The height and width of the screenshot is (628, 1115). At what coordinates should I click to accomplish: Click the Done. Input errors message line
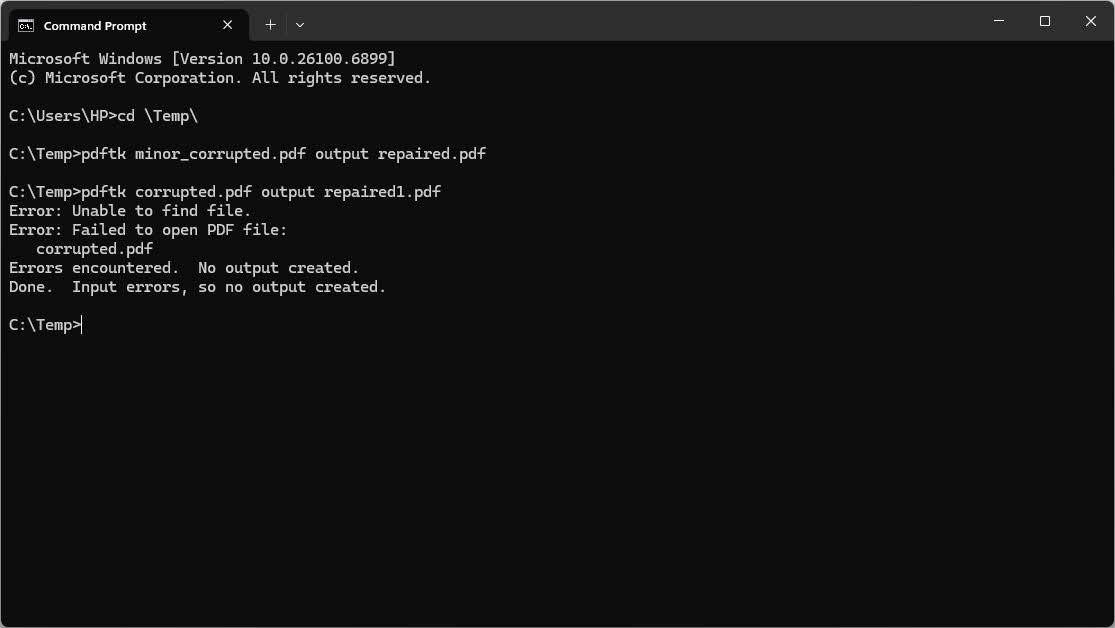(197, 286)
